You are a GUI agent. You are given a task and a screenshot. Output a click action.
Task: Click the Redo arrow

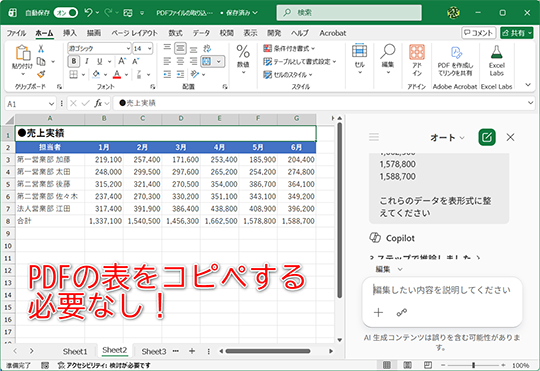(108, 13)
